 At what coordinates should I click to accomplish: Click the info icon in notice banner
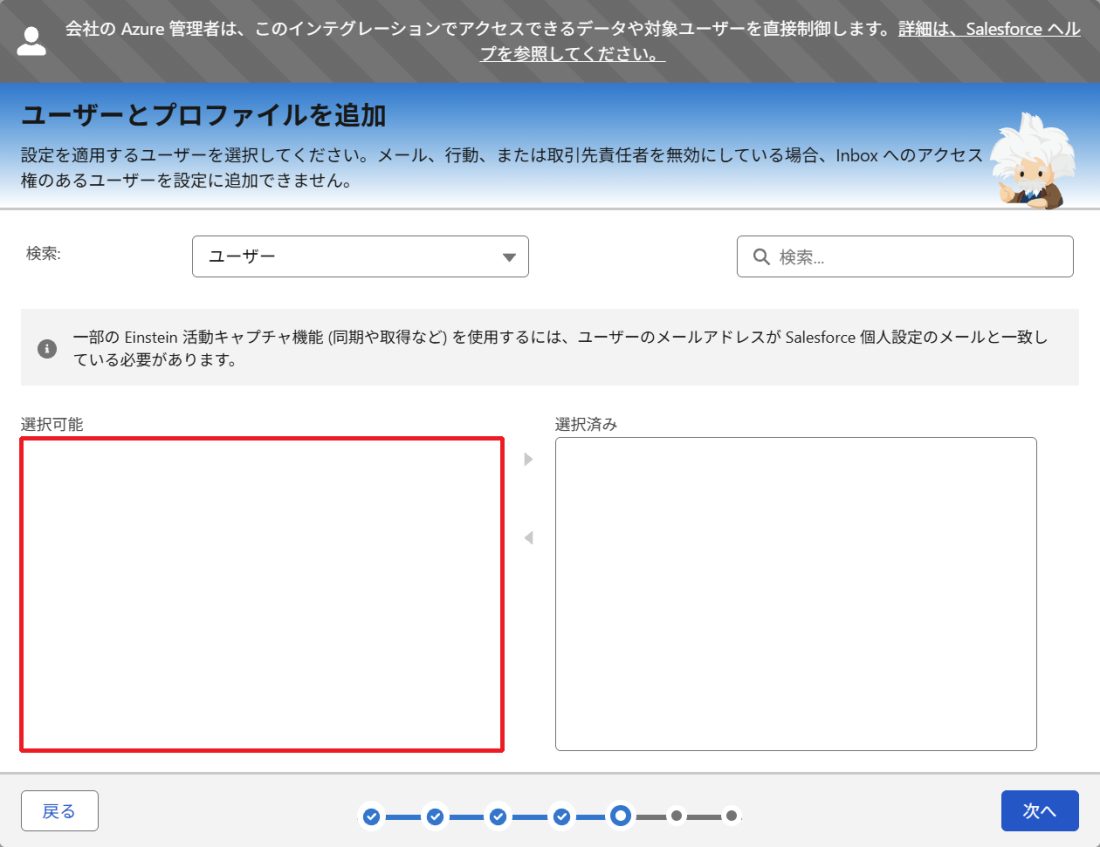47,348
